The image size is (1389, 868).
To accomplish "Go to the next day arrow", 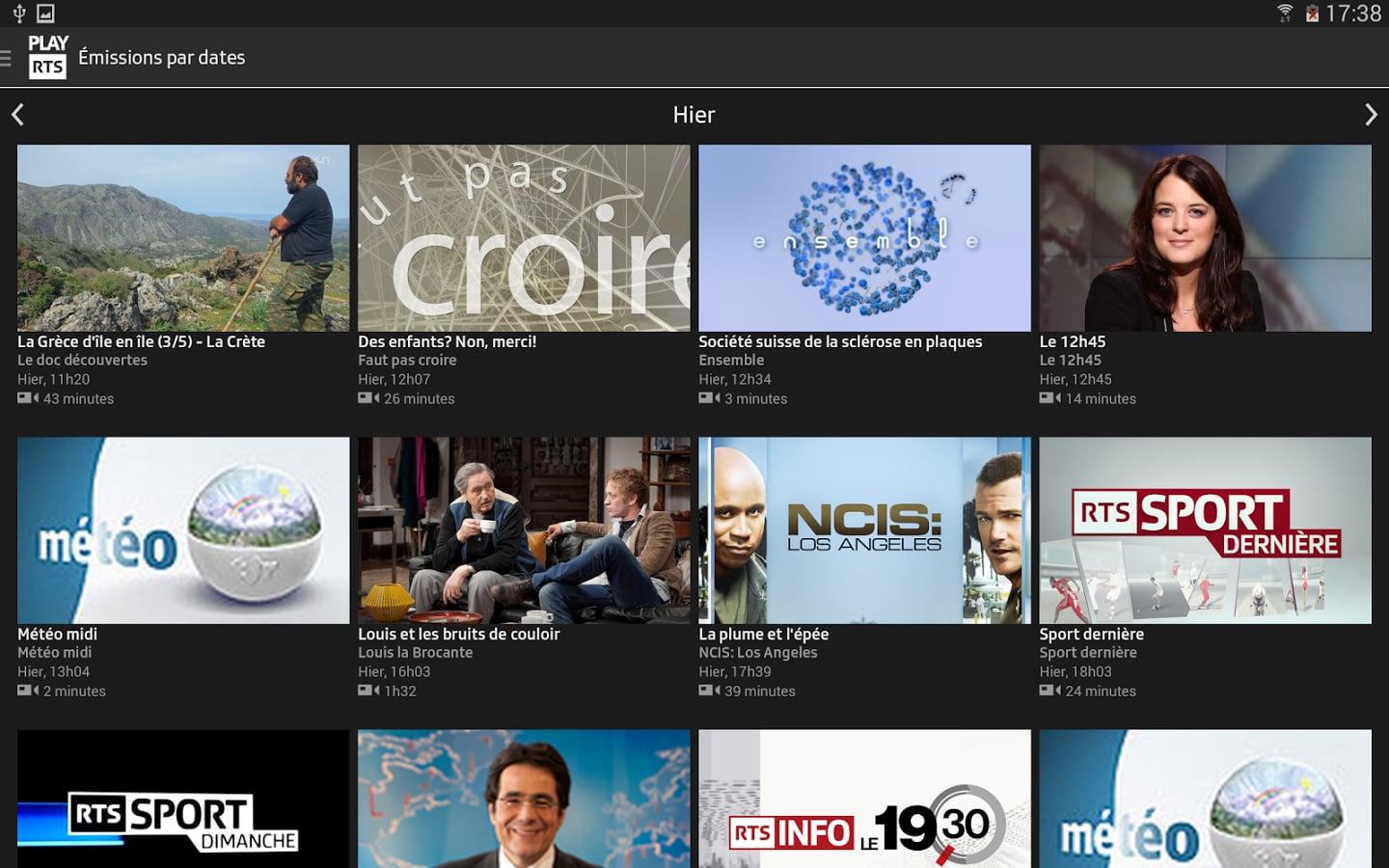I will coord(1371,115).
